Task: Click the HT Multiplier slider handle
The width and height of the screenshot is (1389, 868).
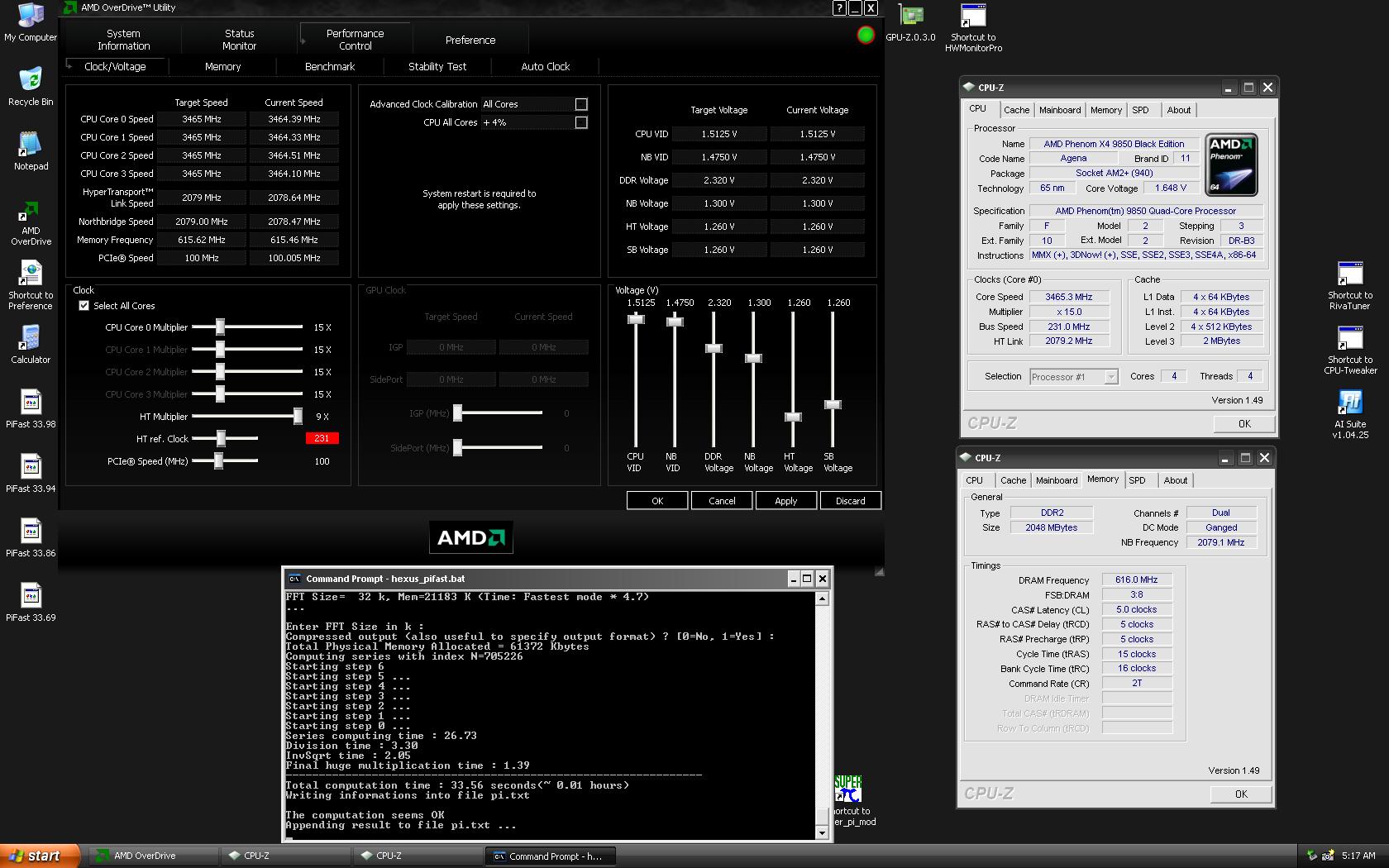Action: (298, 416)
